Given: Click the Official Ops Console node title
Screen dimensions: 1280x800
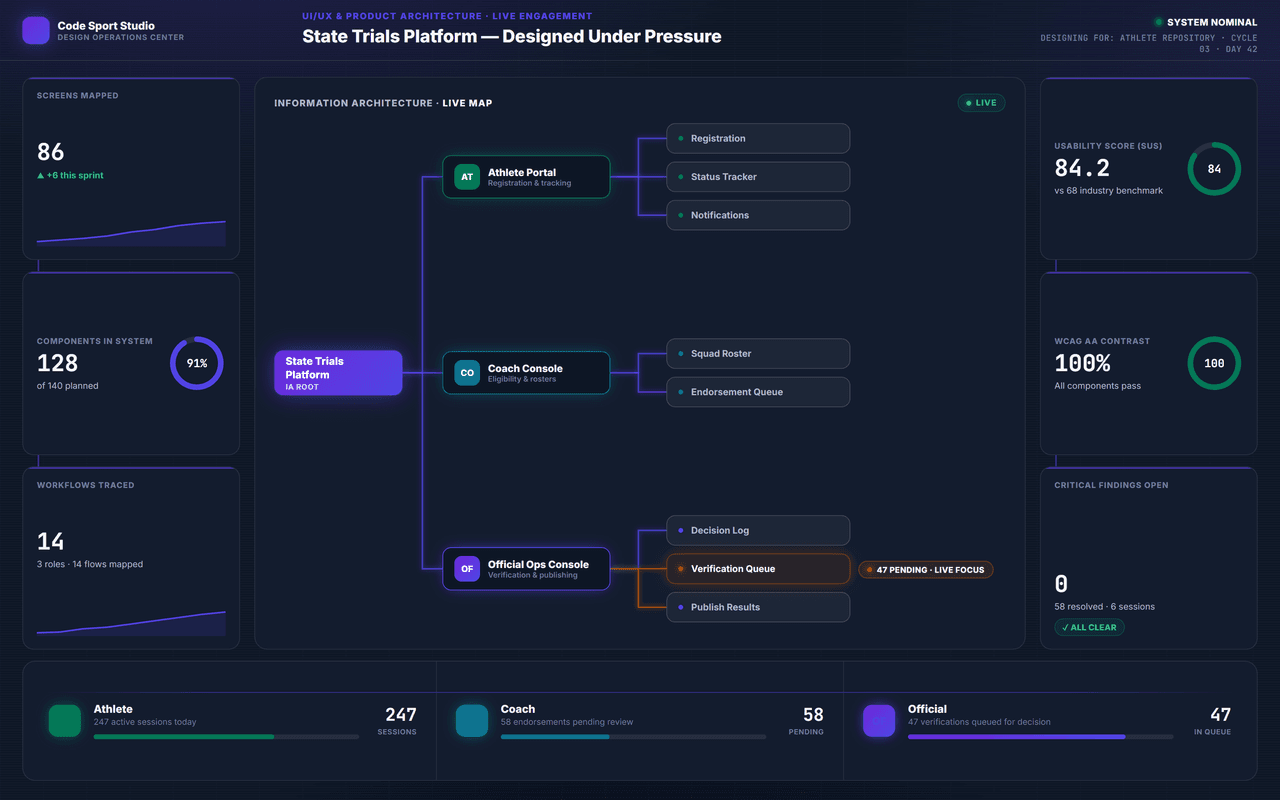Looking at the screenshot, I should pyautogui.click(x=538, y=564).
